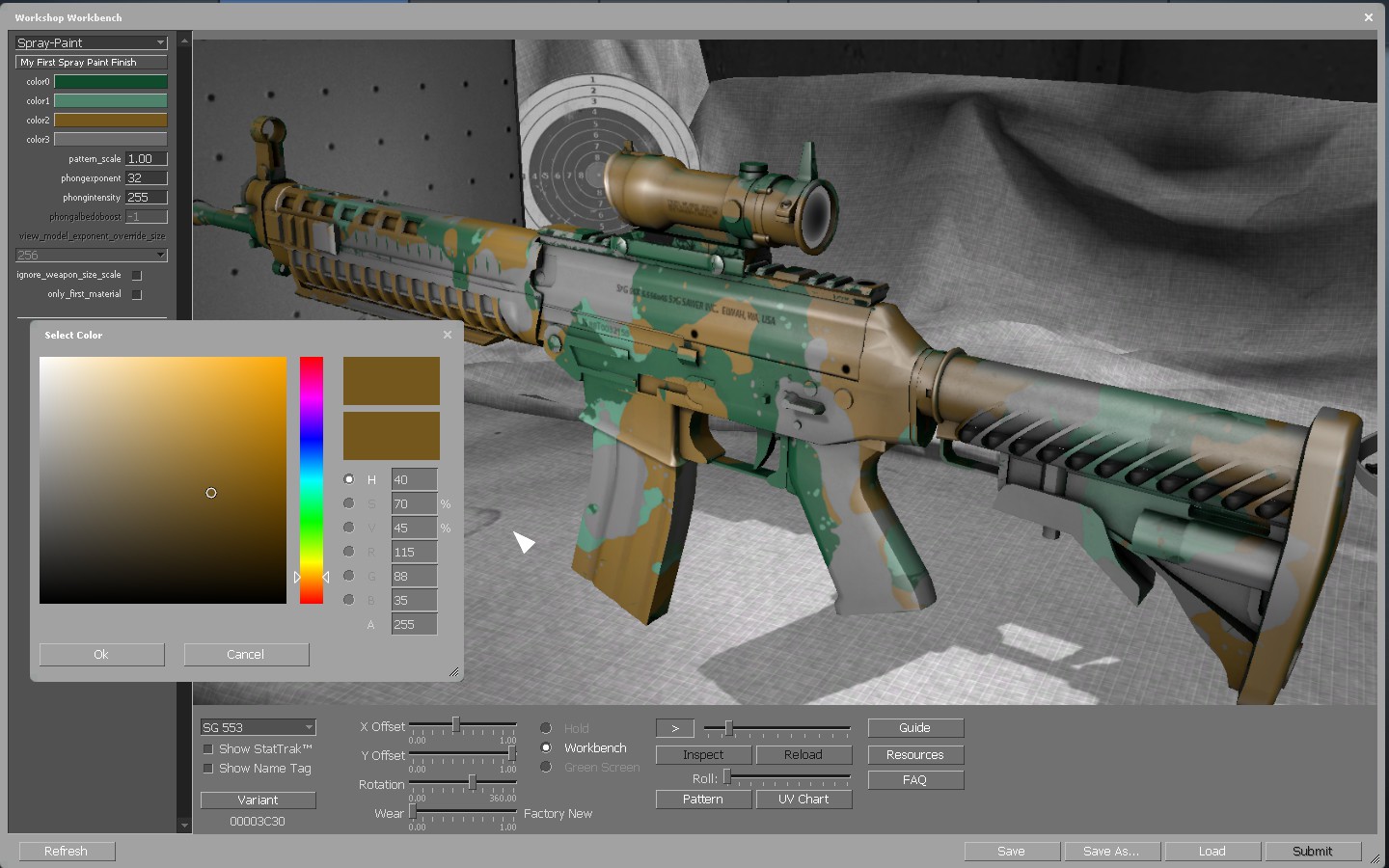Edit the finish name field
This screenshot has height=868, width=1389.
[x=92, y=63]
